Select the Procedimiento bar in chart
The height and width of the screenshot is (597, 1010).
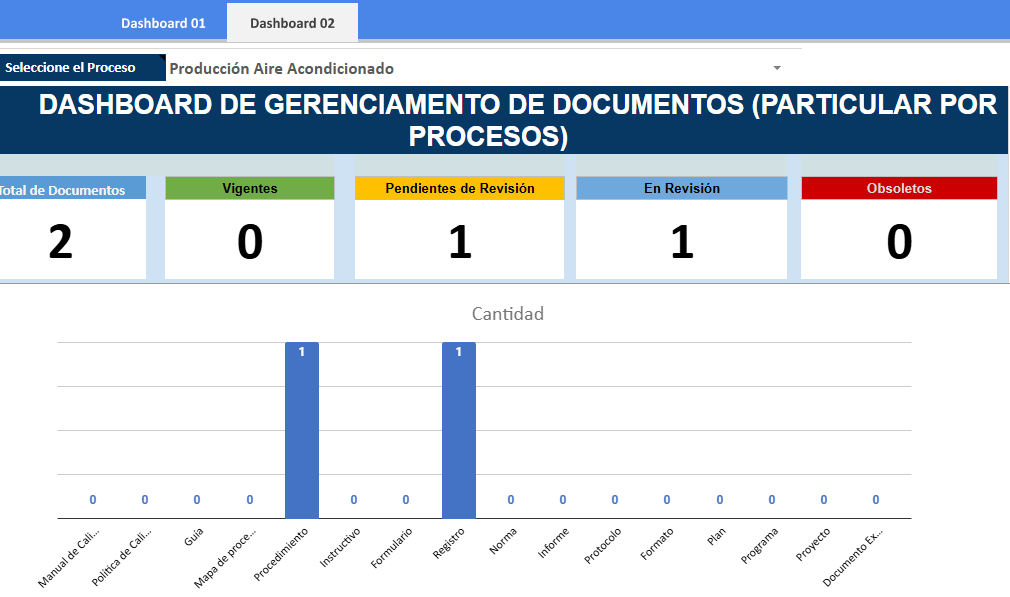(301, 430)
